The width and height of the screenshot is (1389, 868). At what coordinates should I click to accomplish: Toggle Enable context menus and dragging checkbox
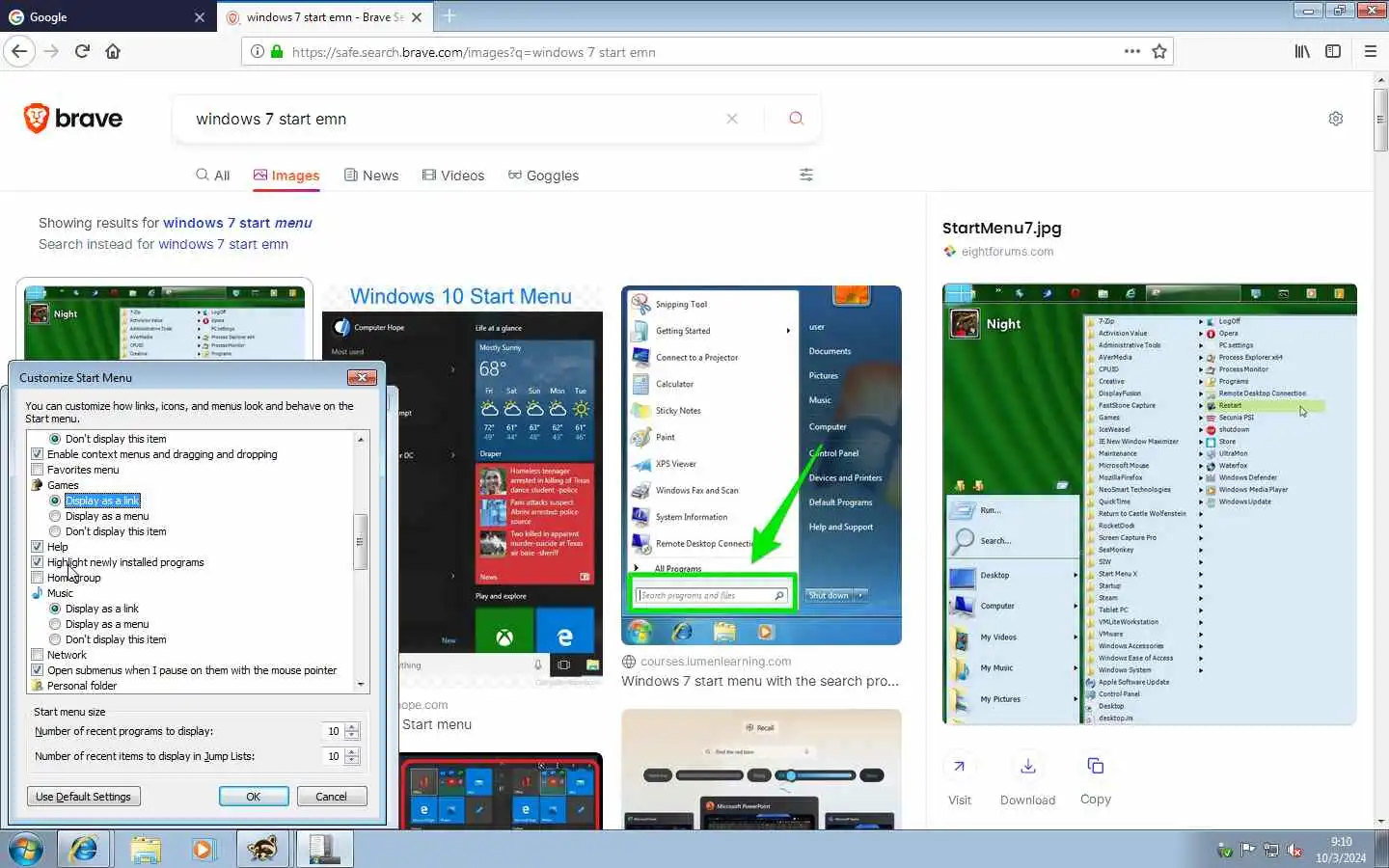tap(38, 454)
